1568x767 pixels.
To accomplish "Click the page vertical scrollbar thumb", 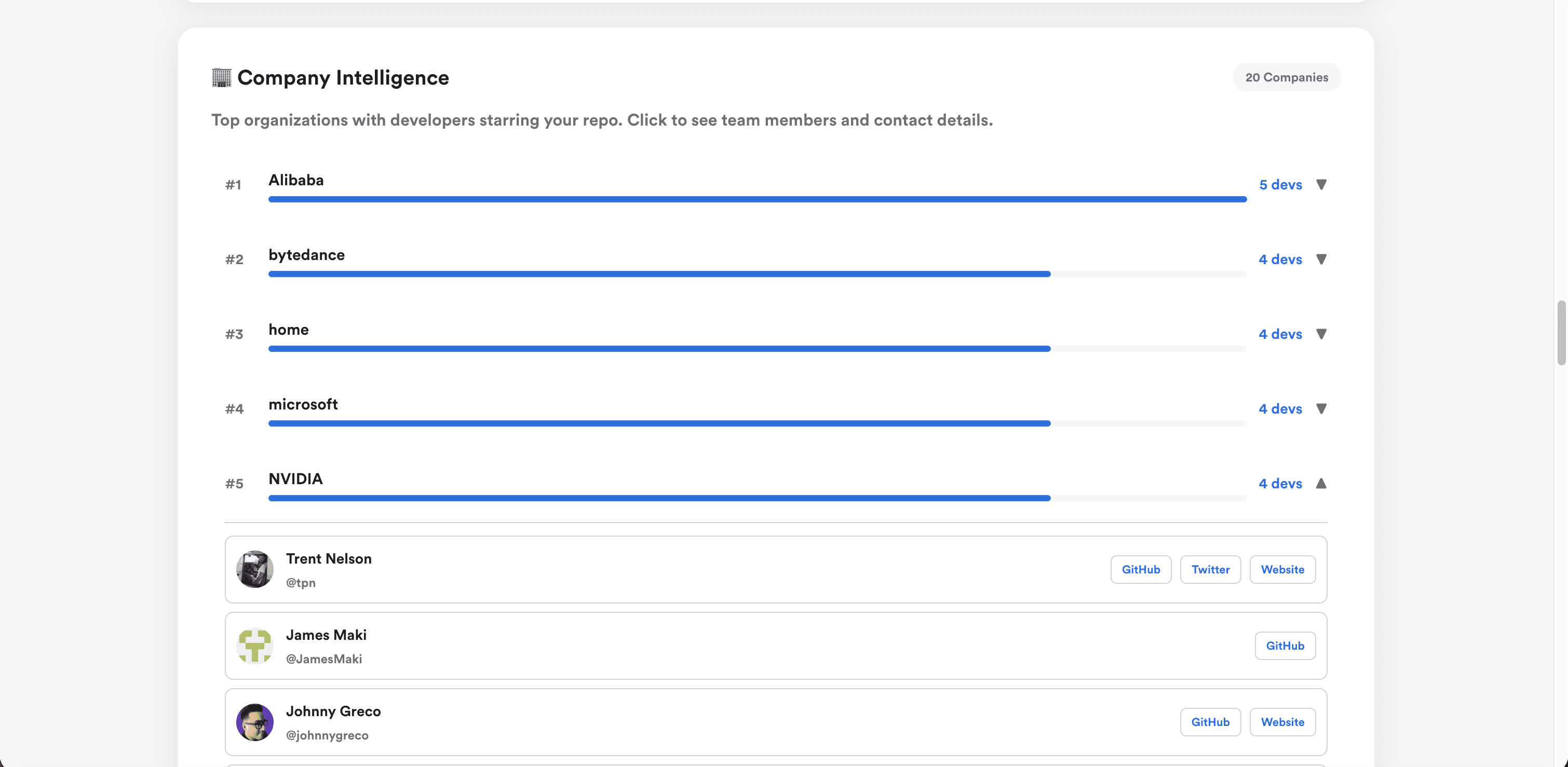I will pos(1561,333).
